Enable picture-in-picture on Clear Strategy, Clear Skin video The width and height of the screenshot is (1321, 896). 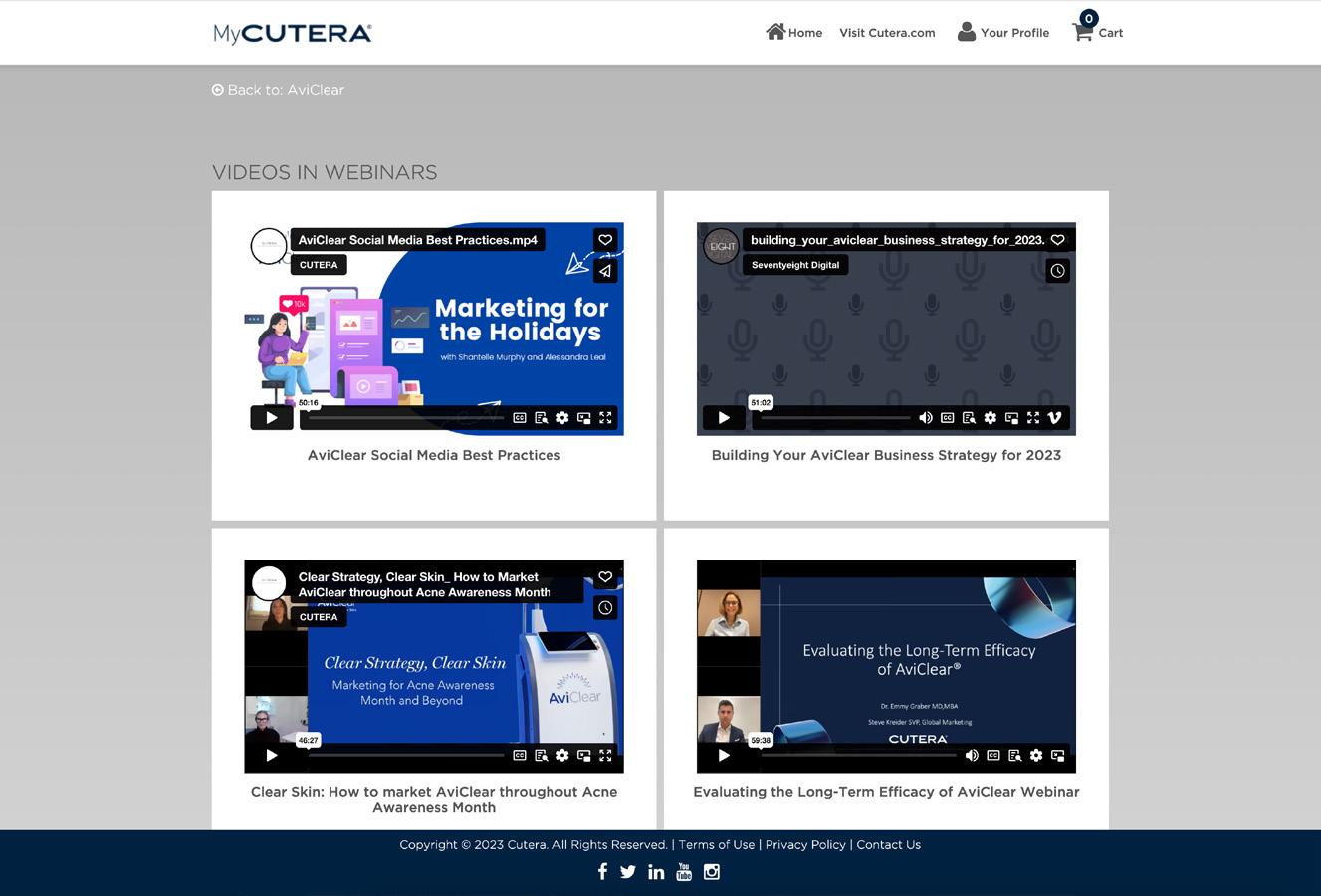tap(584, 756)
